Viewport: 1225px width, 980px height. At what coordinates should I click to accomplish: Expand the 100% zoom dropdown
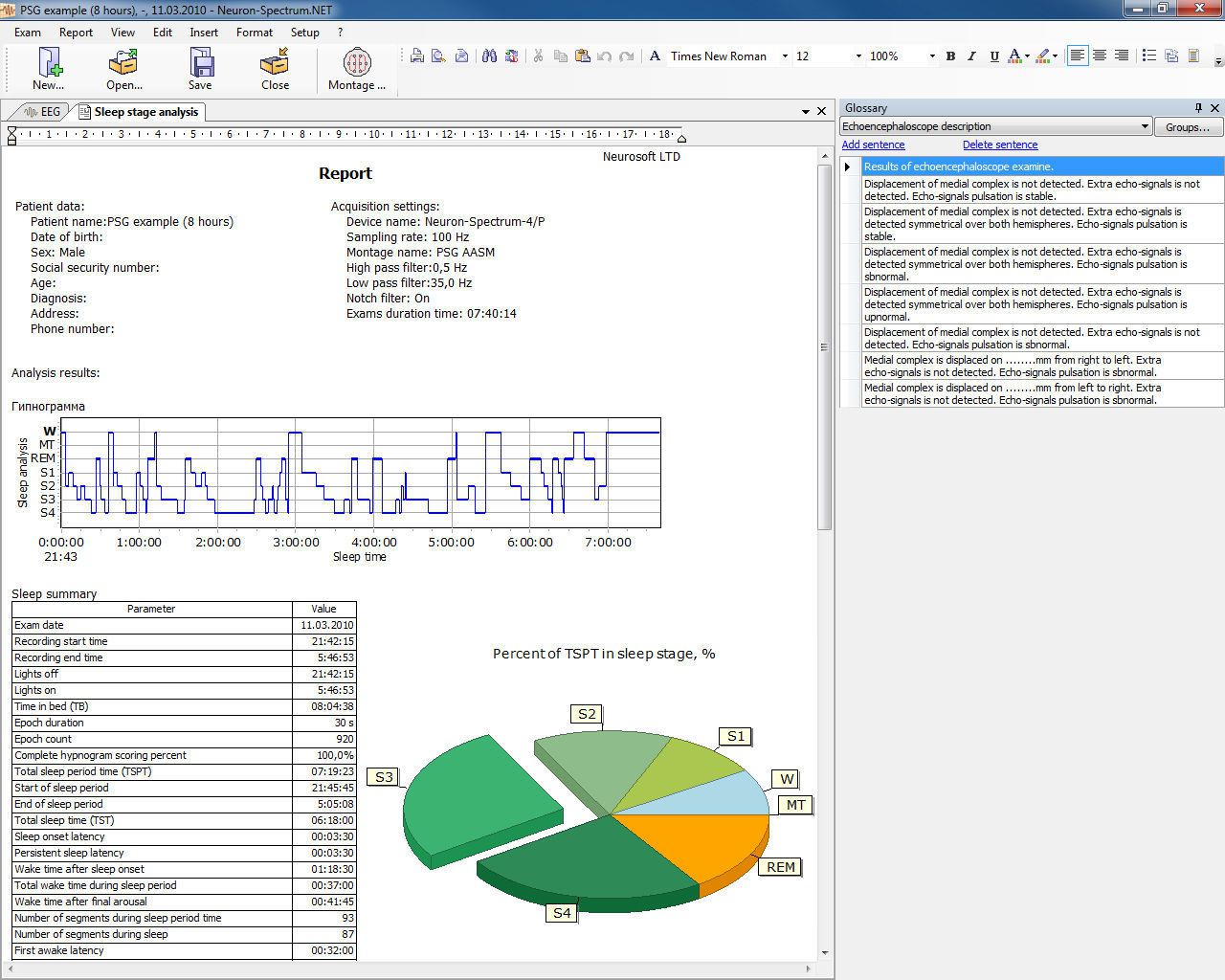(x=931, y=56)
